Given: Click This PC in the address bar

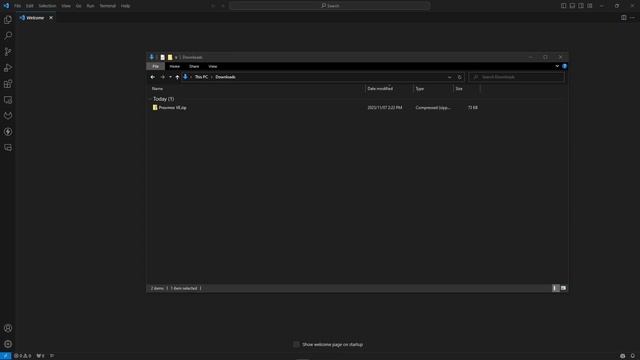Looking at the screenshot, I should point(201,77).
